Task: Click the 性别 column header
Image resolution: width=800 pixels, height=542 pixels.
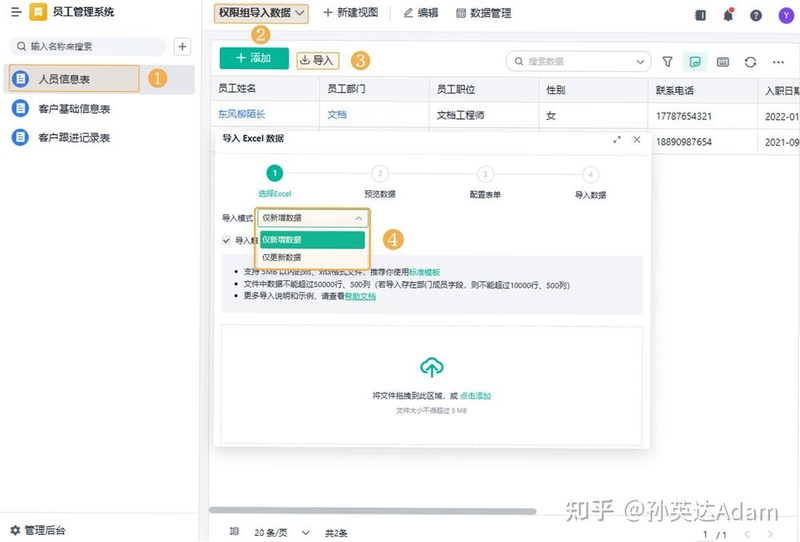Action: [593, 90]
